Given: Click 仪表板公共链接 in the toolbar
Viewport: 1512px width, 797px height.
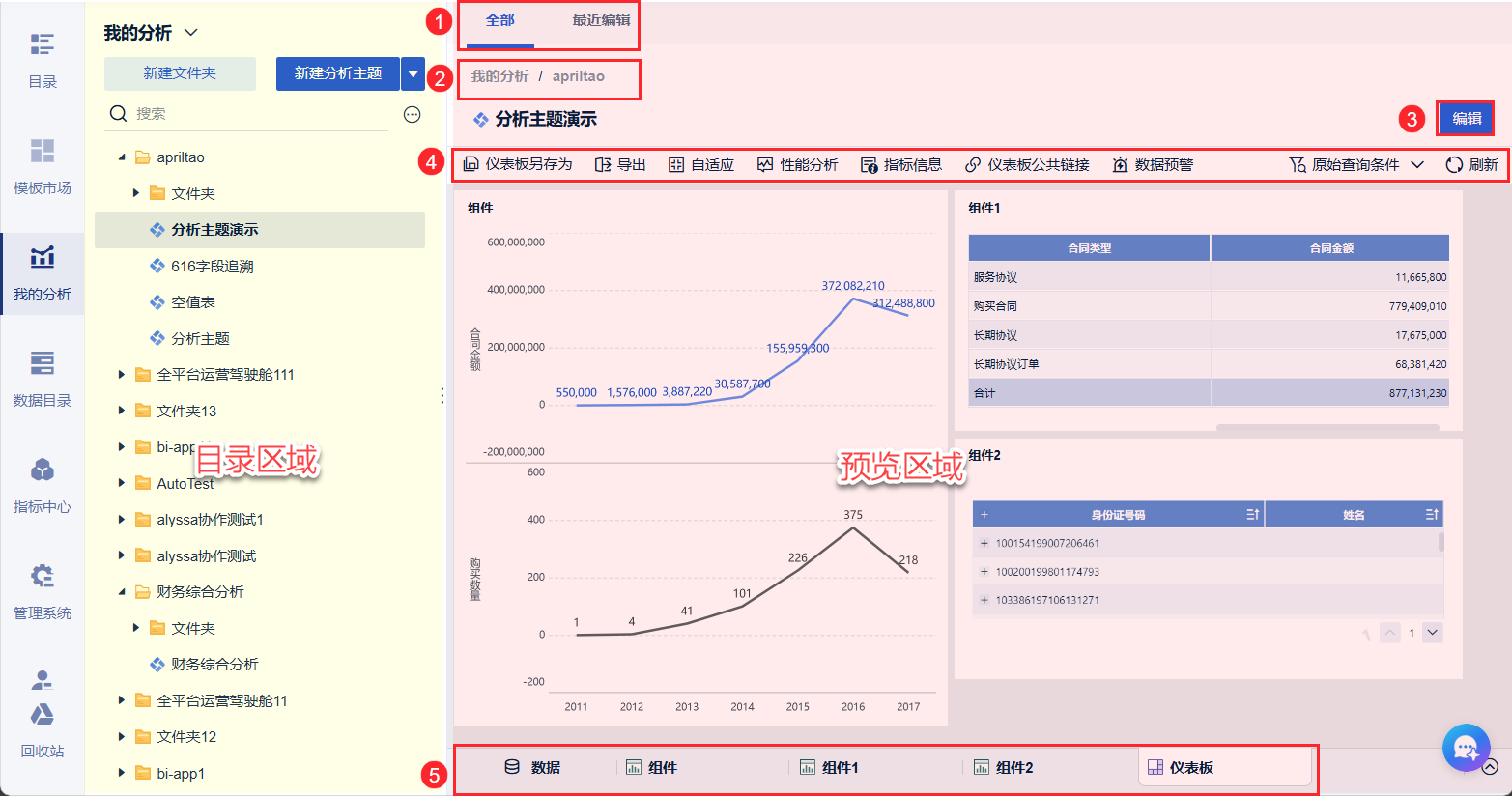Looking at the screenshot, I should [1027, 164].
